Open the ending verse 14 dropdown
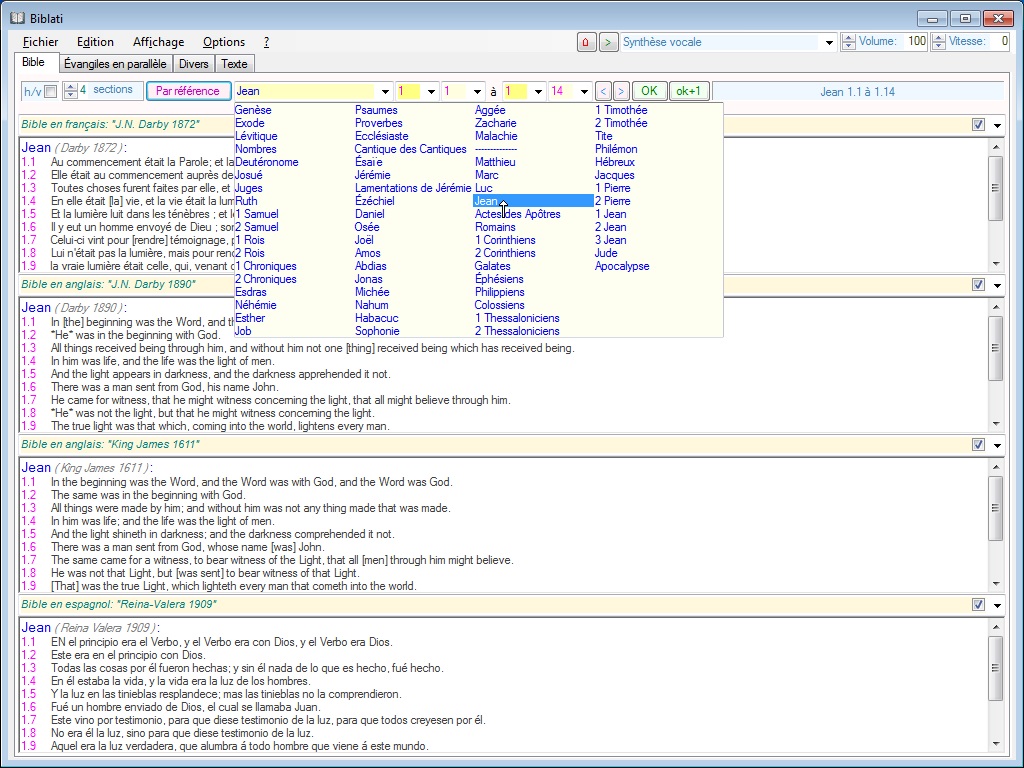Image resolution: width=1024 pixels, height=768 pixels. point(585,91)
